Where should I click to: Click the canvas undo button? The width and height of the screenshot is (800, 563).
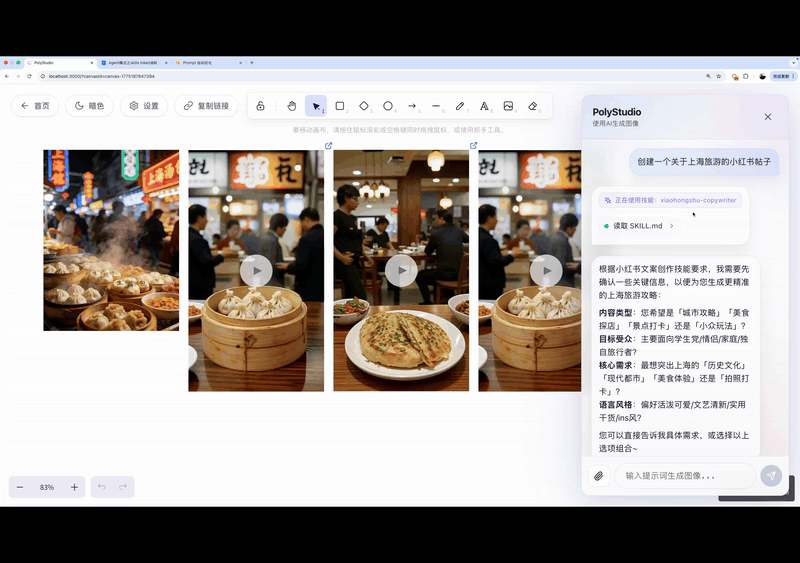pyautogui.click(x=102, y=487)
